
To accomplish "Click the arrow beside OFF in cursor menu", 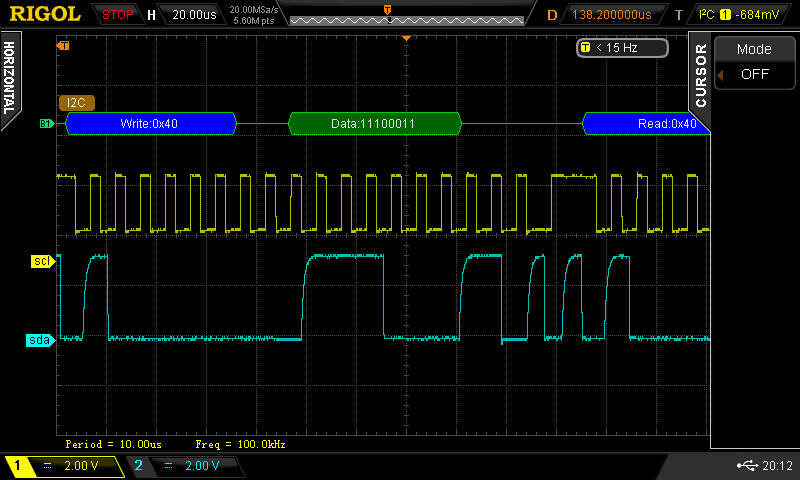I will point(720,75).
